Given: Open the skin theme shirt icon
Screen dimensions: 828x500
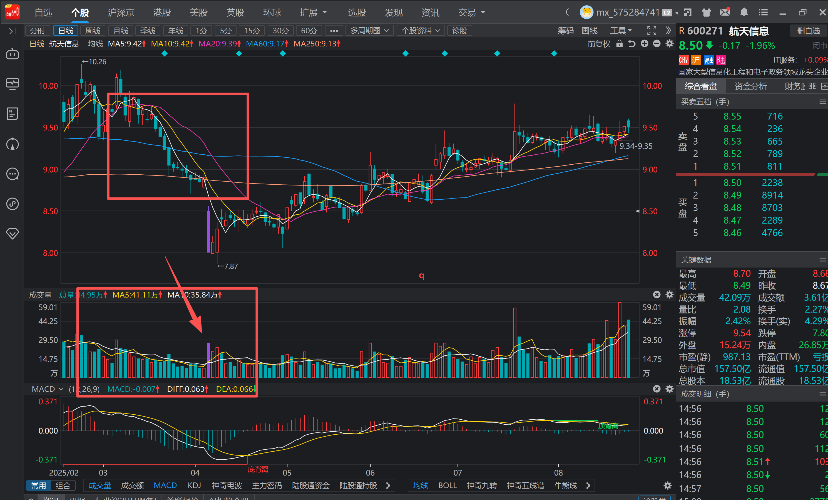Looking at the screenshot, I should 706,12.
